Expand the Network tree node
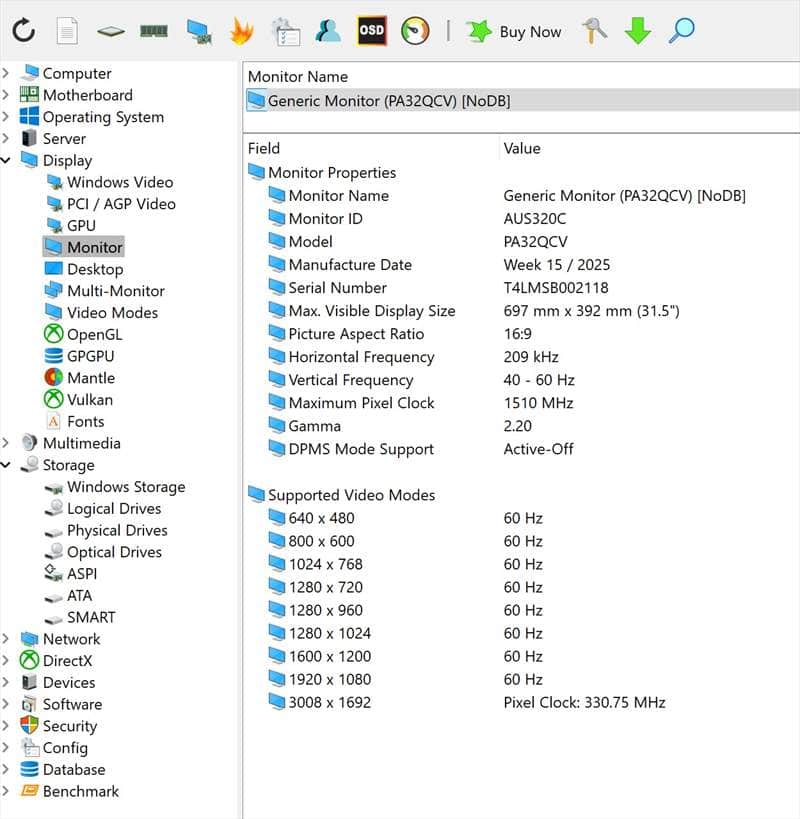Screen dimensions: 800x819 (7, 639)
